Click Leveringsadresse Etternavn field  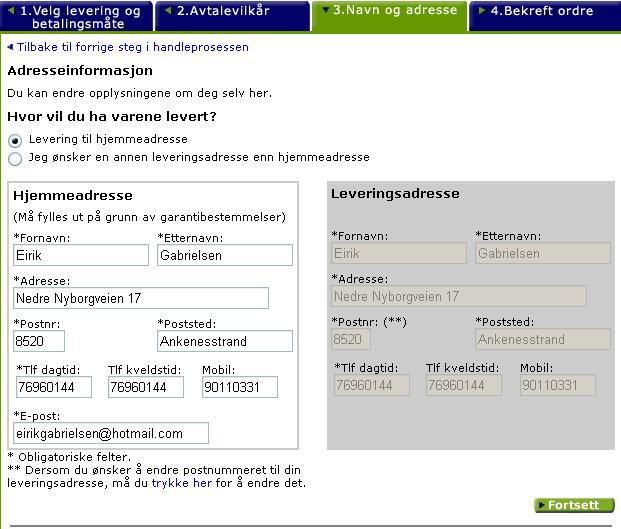543,253
